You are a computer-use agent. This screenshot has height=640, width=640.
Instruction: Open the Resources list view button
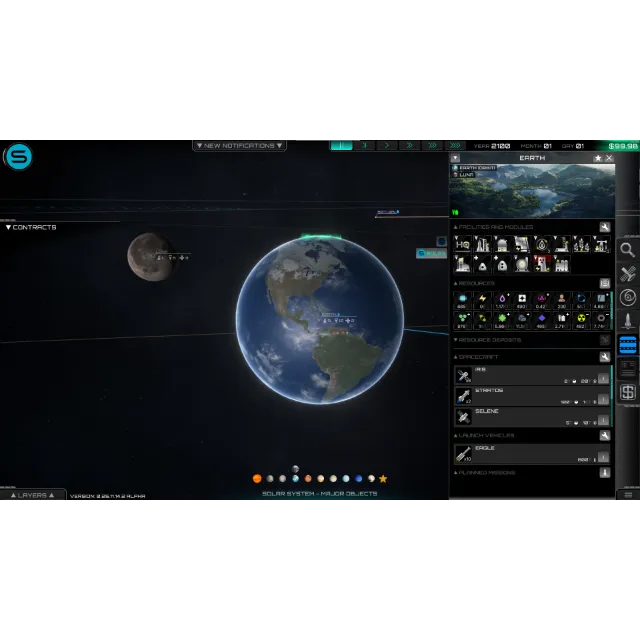pyautogui.click(x=604, y=283)
